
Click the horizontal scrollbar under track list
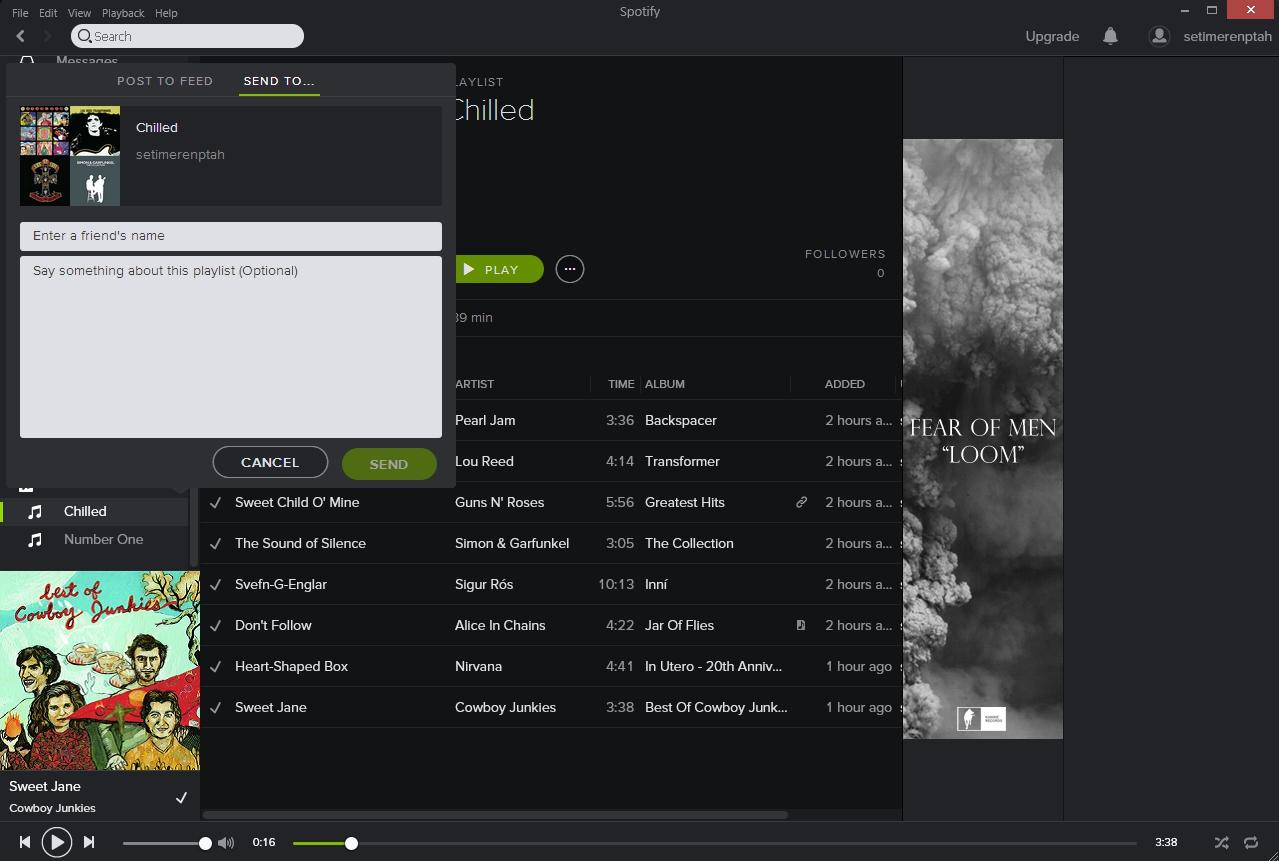coord(495,815)
